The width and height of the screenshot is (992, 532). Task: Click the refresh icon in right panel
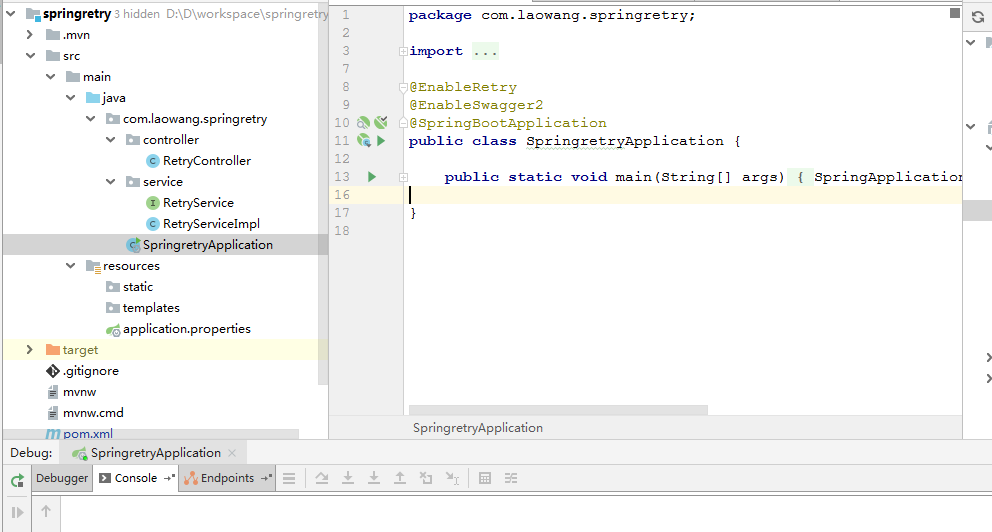pos(977,17)
